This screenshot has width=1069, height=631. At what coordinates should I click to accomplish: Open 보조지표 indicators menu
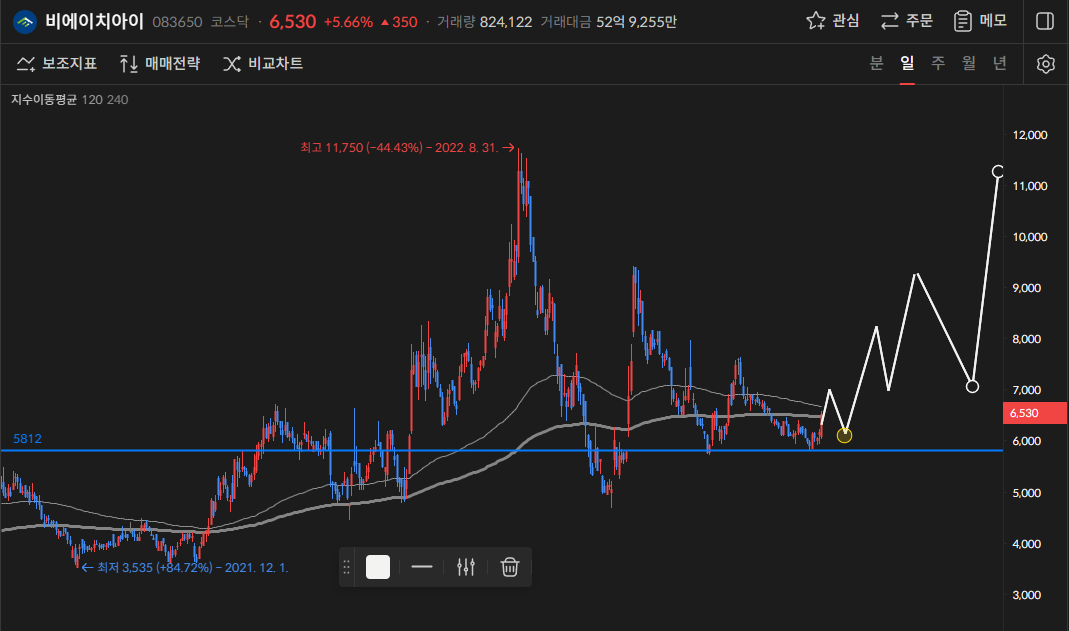tap(57, 63)
